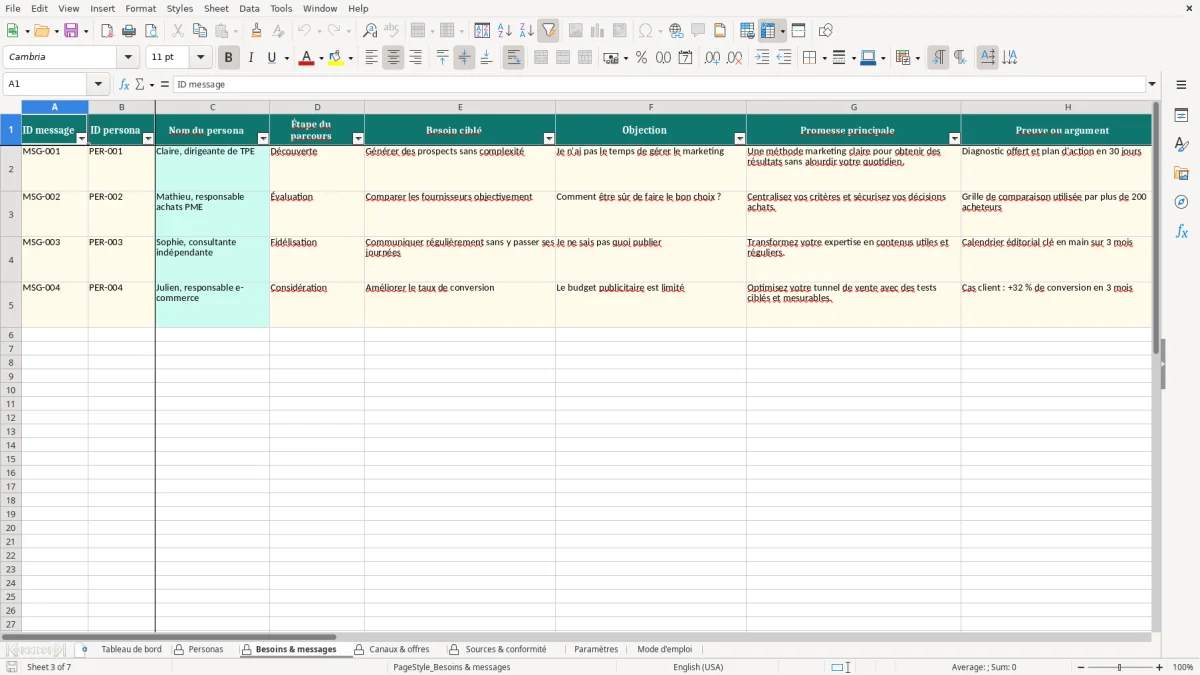Expand the formula bar
The width and height of the screenshot is (1200, 675).
point(1153,85)
